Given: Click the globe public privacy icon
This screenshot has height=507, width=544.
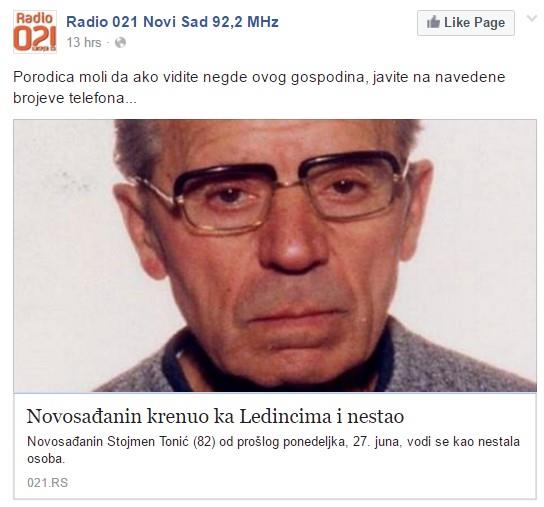Looking at the screenshot, I should tap(120, 43).
